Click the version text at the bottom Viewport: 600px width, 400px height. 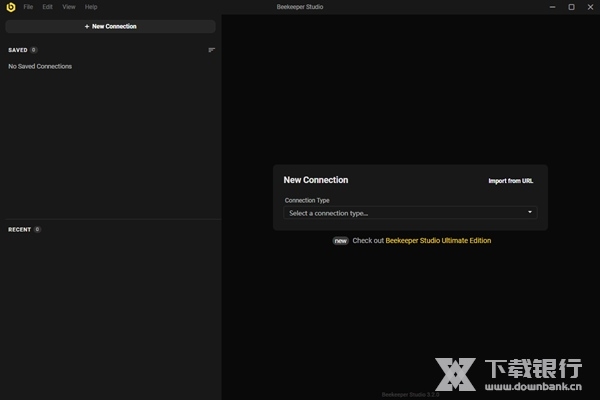pos(410,394)
